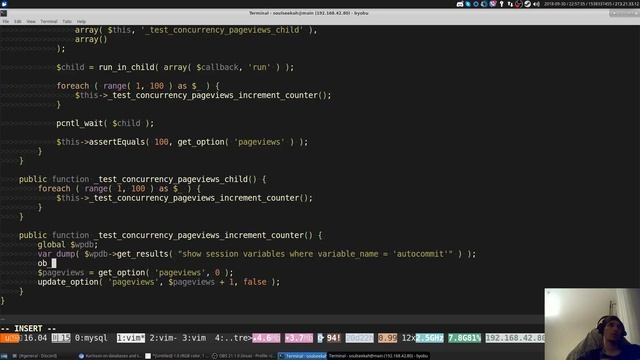This screenshot has width=640, height=360.
Task: Click the 192.168.42.80 IP address indicator
Action: pyautogui.click(x=515, y=338)
